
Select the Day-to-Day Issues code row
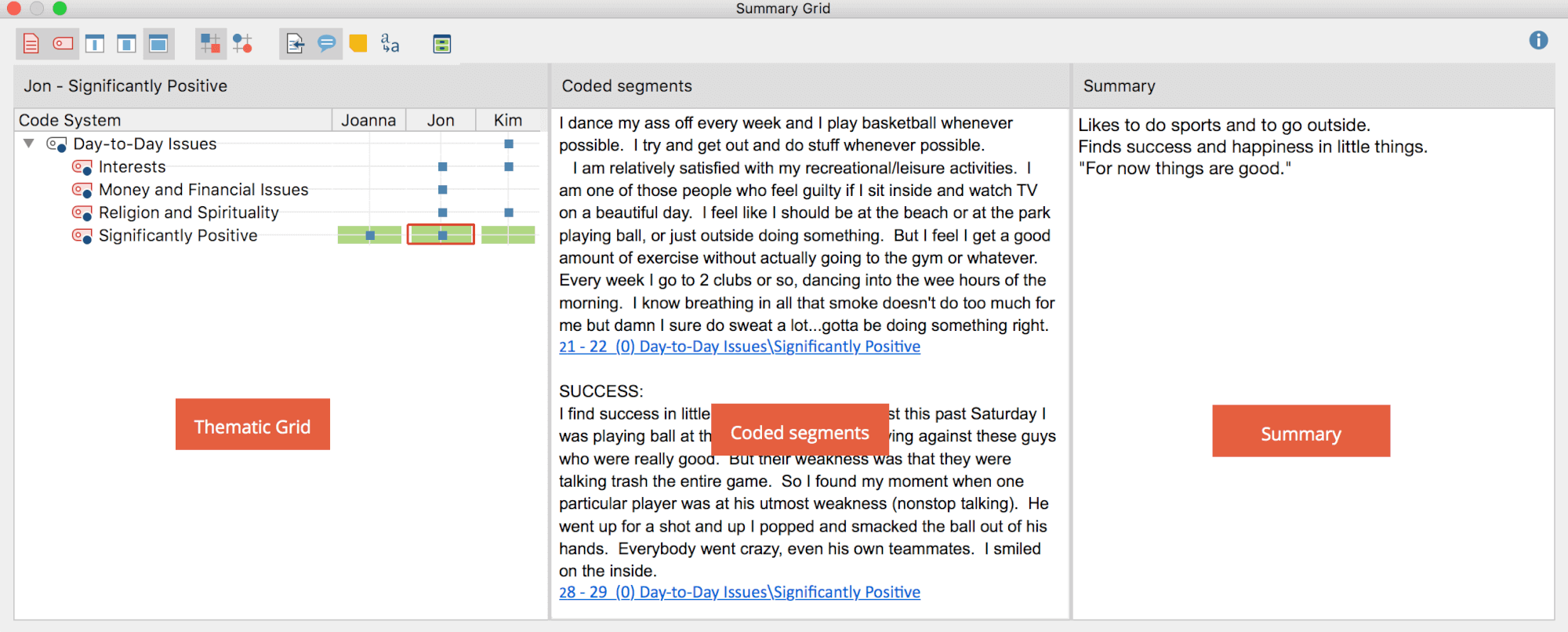click(145, 144)
